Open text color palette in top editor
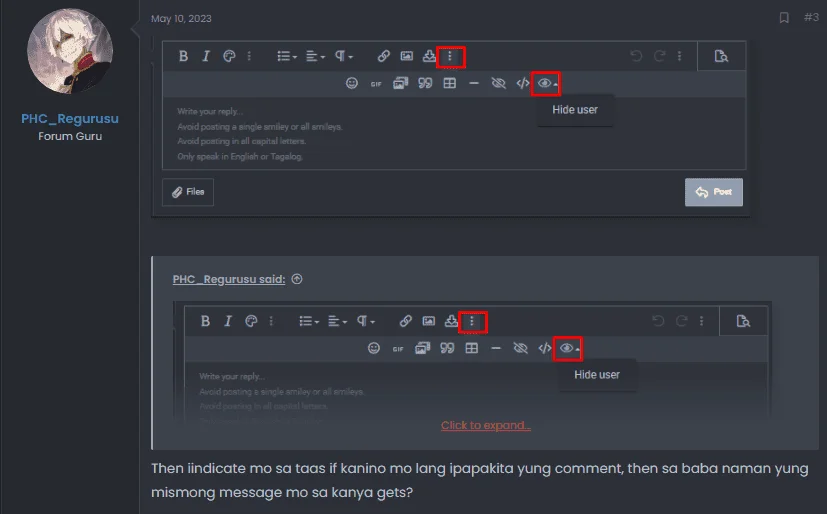Viewport: 827px width, 514px height. 229,56
